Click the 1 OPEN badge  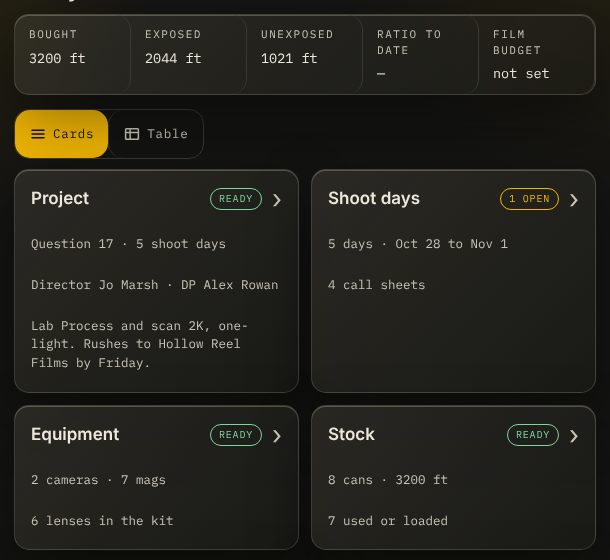(x=529, y=199)
